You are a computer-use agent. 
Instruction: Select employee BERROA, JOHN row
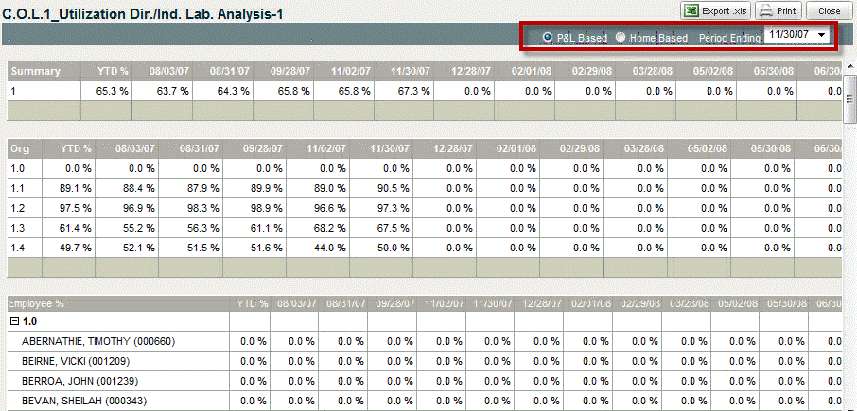75,380
